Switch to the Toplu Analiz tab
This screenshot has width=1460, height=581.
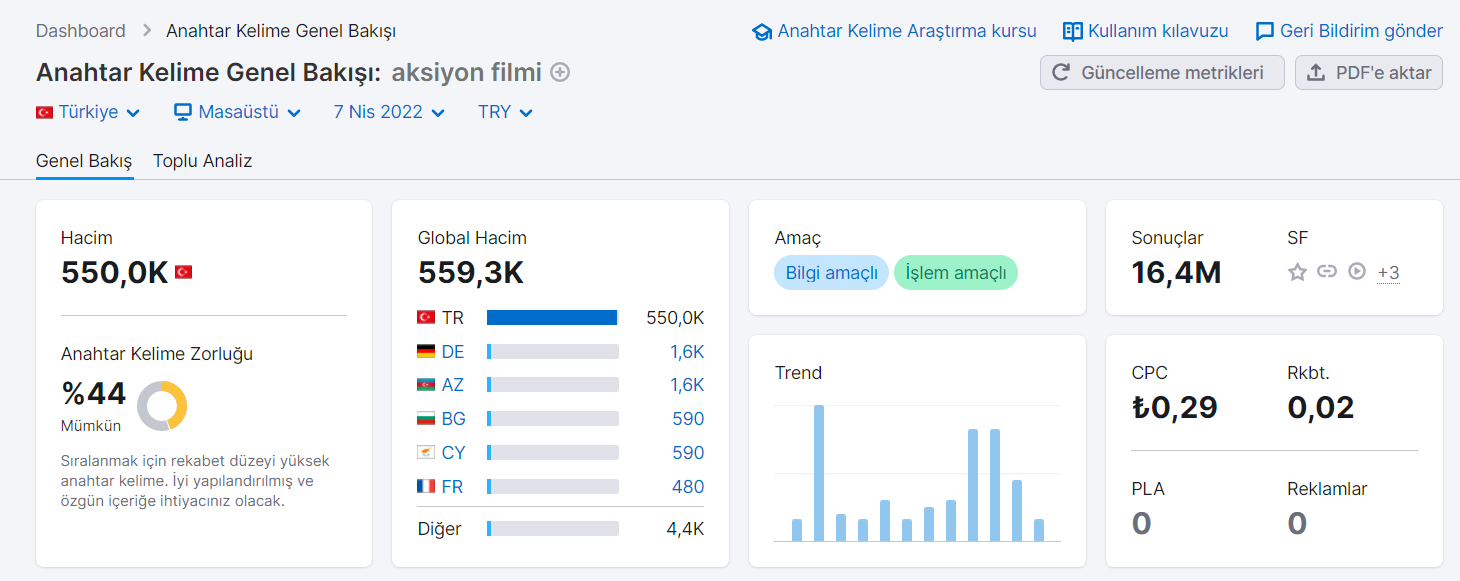(x=202, y=161)
